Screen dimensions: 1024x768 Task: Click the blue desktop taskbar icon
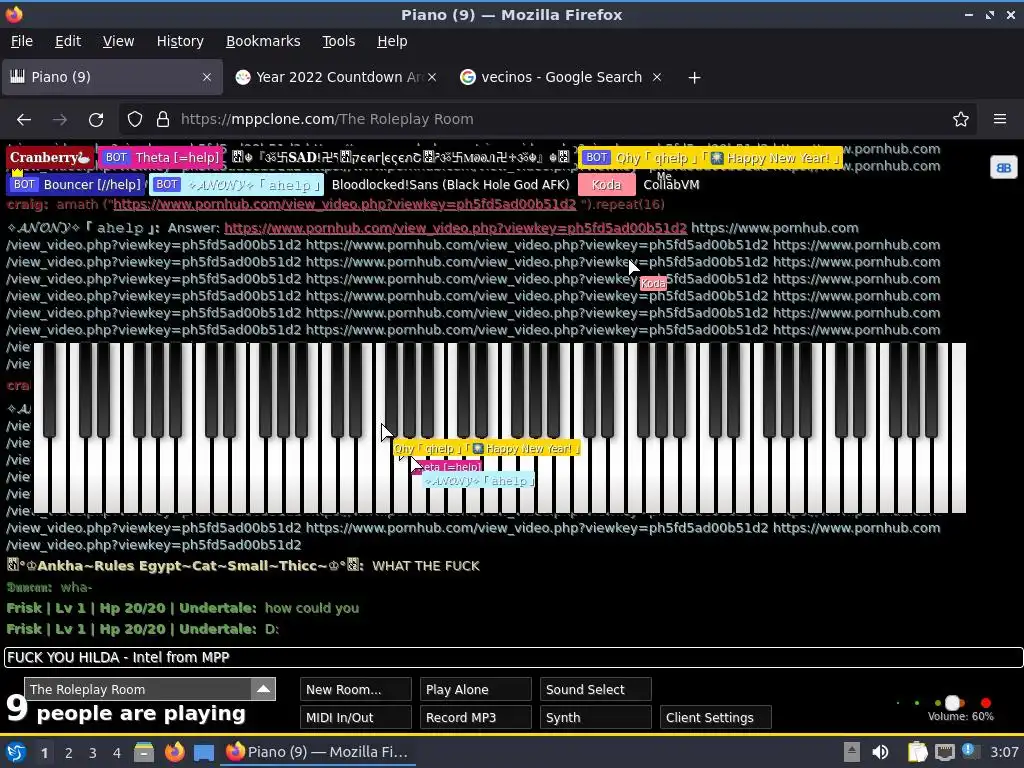[204, 752]
